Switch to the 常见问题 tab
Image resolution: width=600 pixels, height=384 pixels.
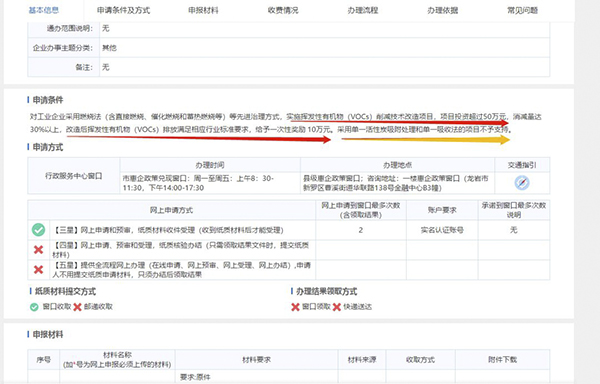tap(523, 10)
